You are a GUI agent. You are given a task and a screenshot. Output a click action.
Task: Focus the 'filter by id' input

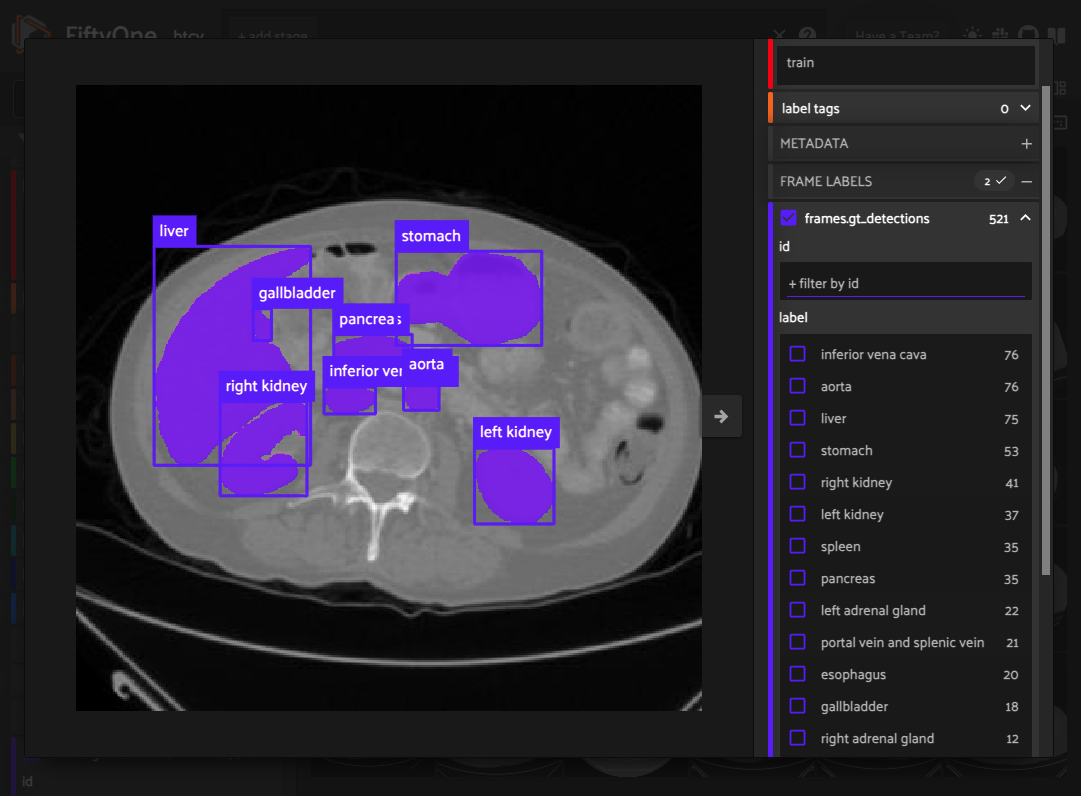tap(905, 283)
